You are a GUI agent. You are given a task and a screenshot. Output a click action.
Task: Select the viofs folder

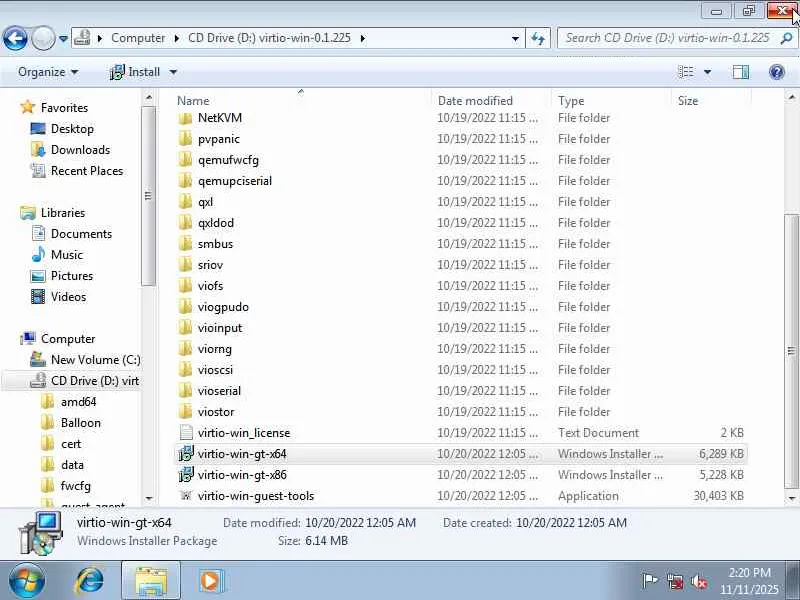point(210,286)
